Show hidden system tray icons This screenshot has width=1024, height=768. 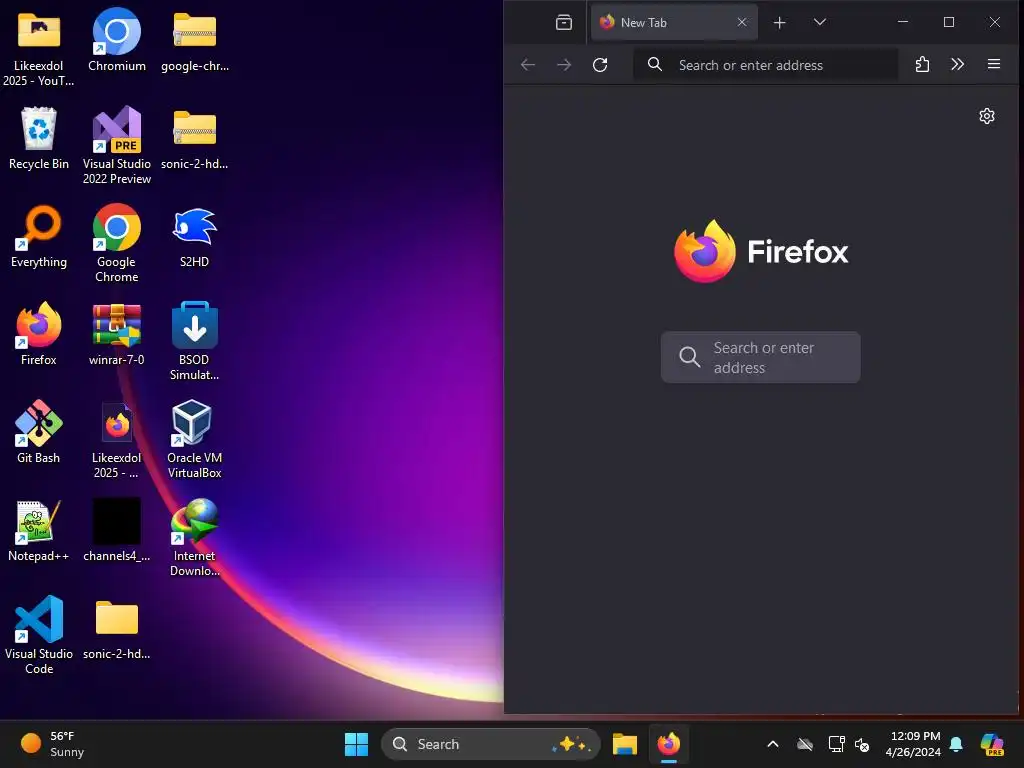[x=773, y=744]
